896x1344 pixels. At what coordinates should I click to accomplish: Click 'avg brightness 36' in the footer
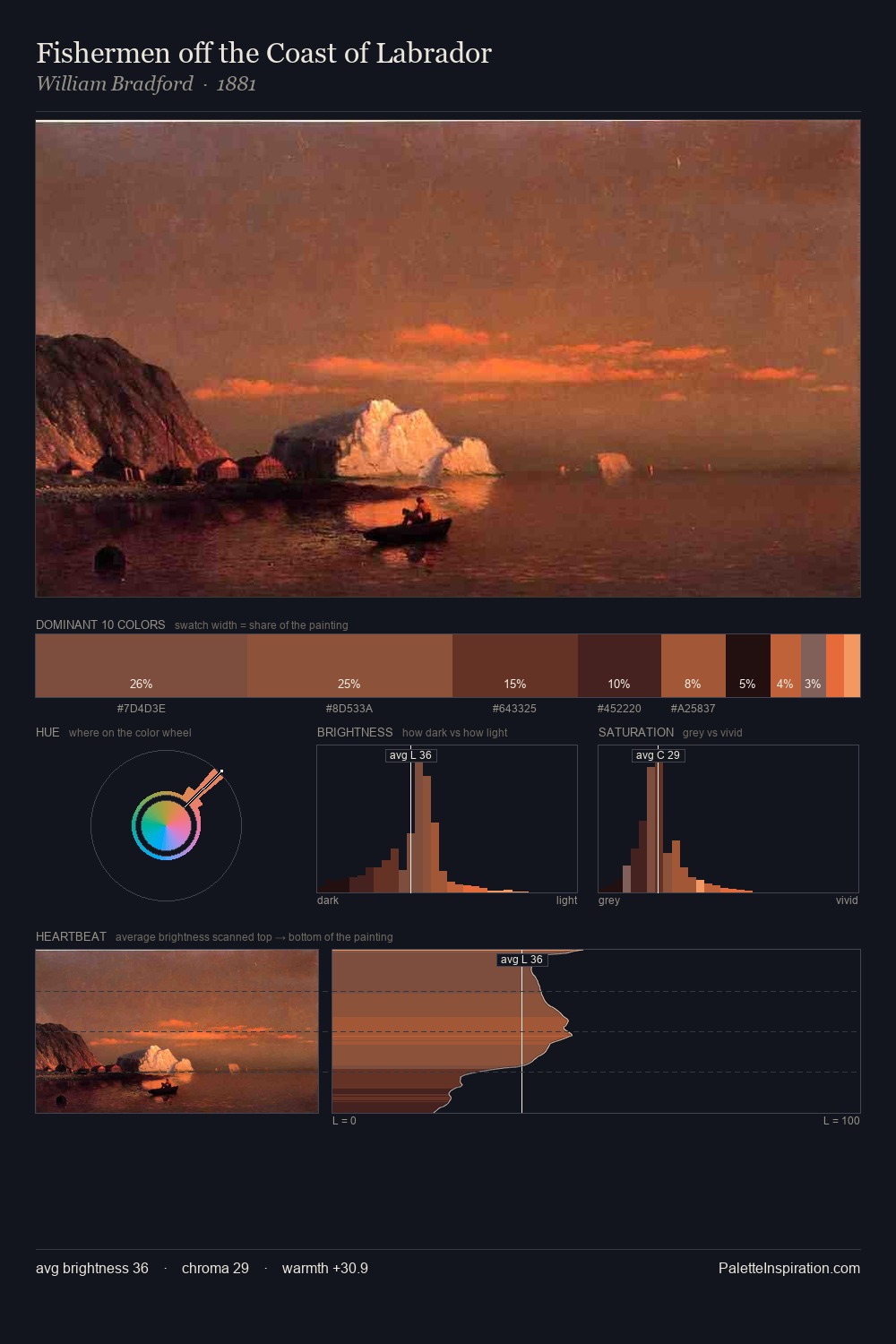[x=92, y=1269]
